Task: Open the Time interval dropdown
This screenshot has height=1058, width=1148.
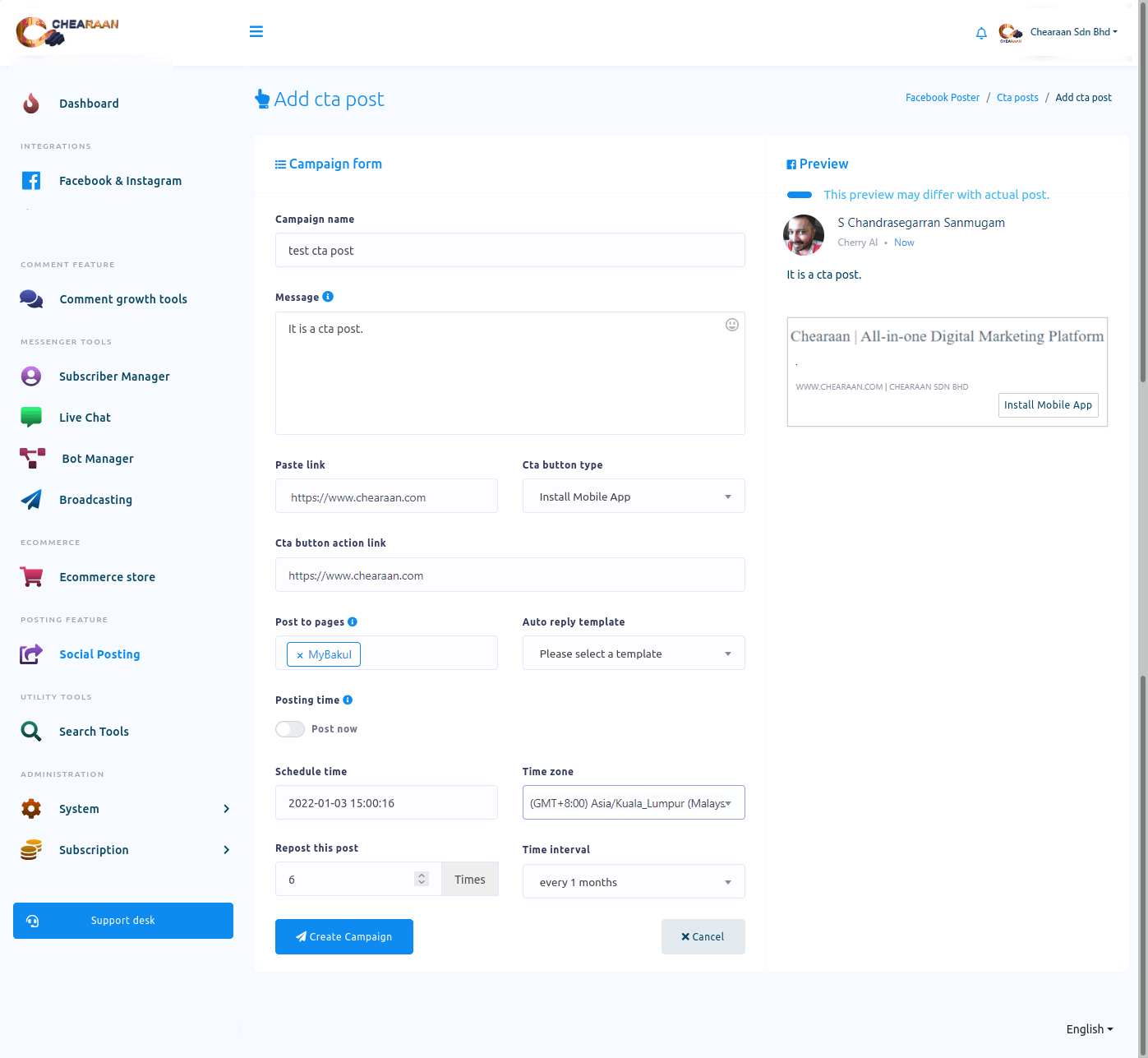Action: click(633, 882)
